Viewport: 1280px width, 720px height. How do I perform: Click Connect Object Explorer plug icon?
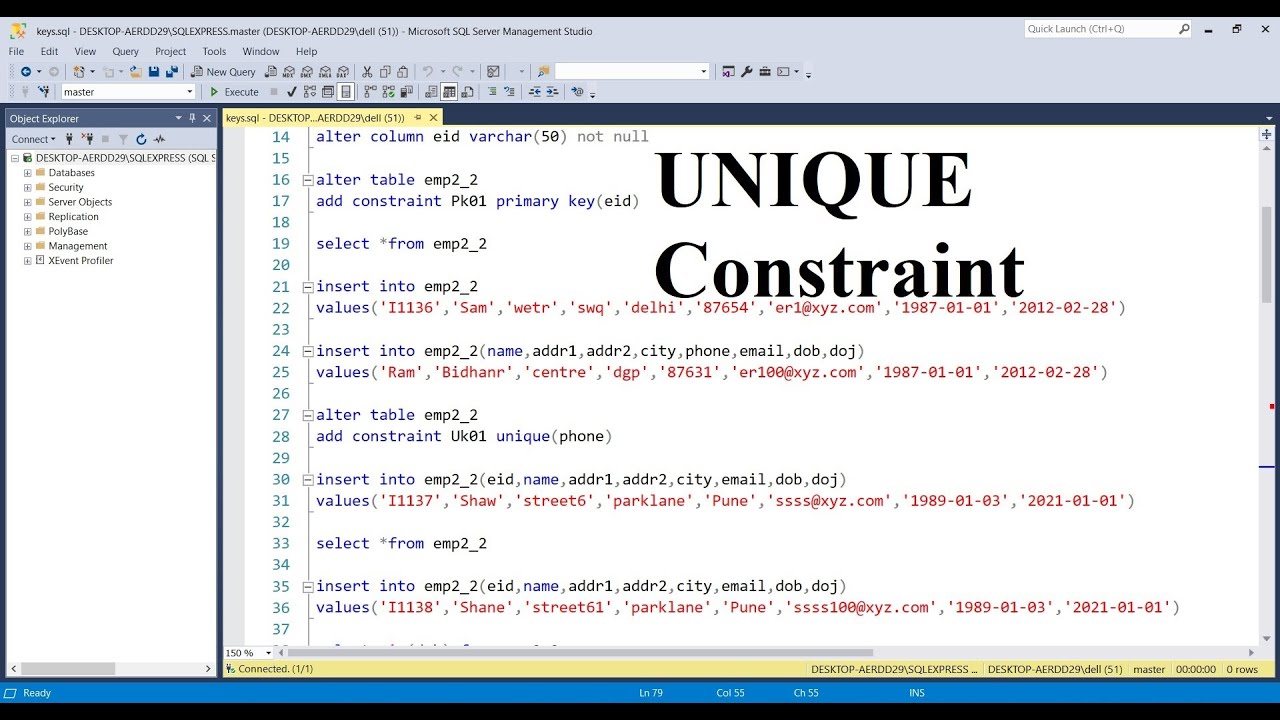coord(69,139)
